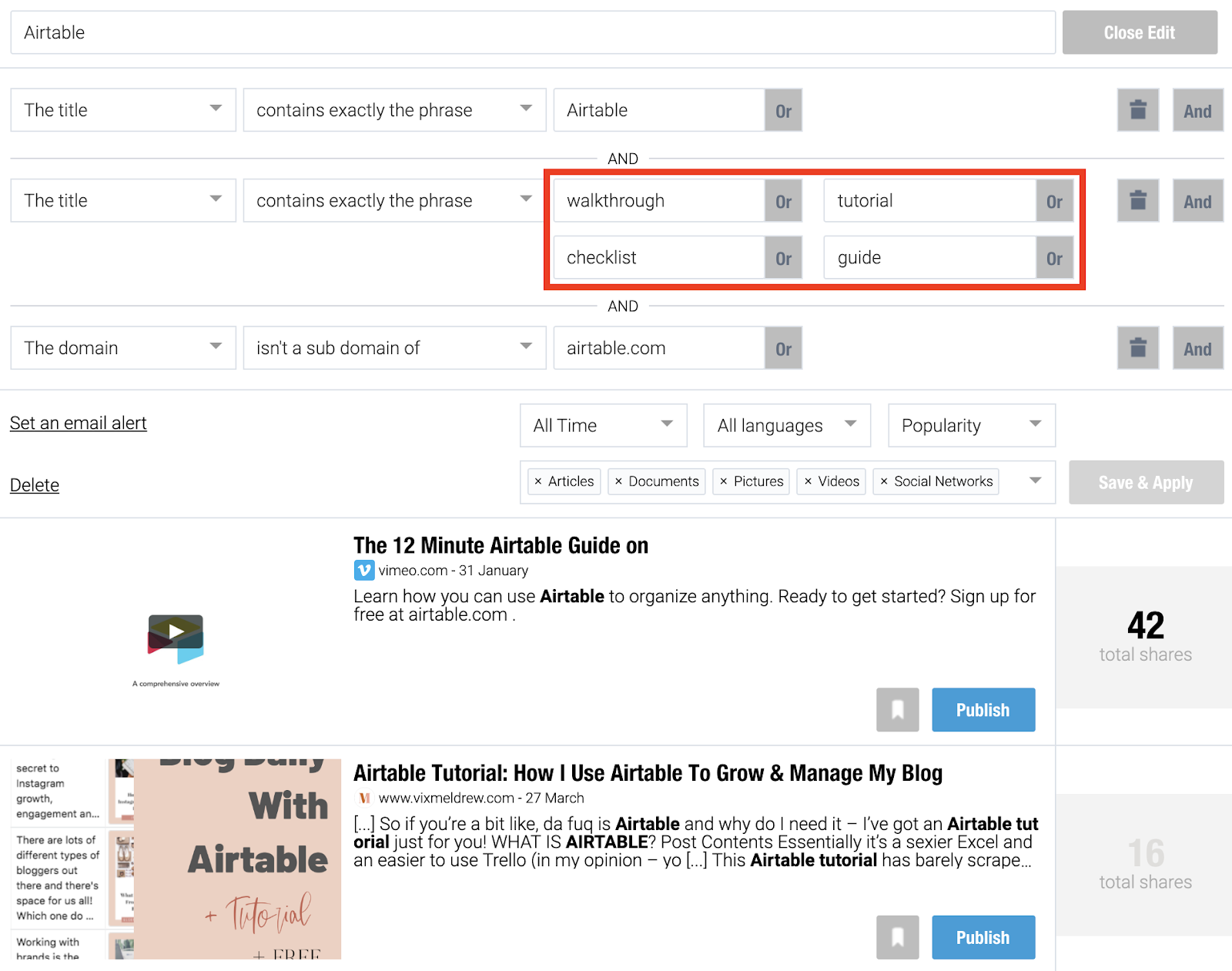Open 'isn't a sub domain of' condition dropdown
The width and height of the screenshot is (1232, 971).
395,348
